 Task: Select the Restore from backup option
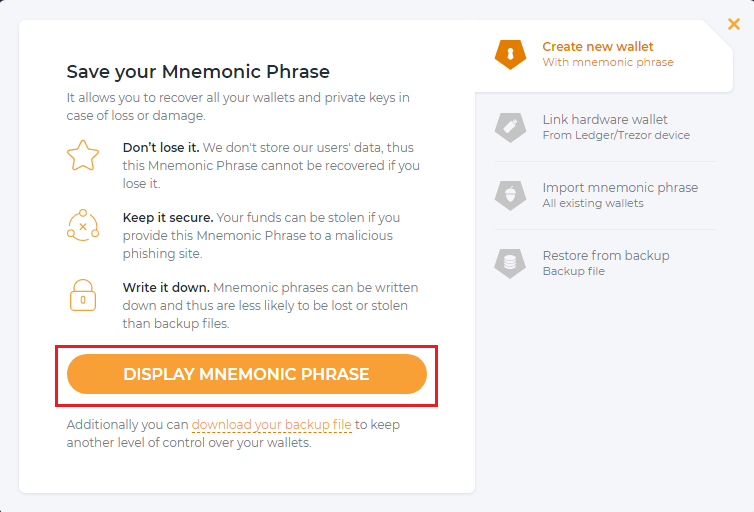(x=606, y=256)
